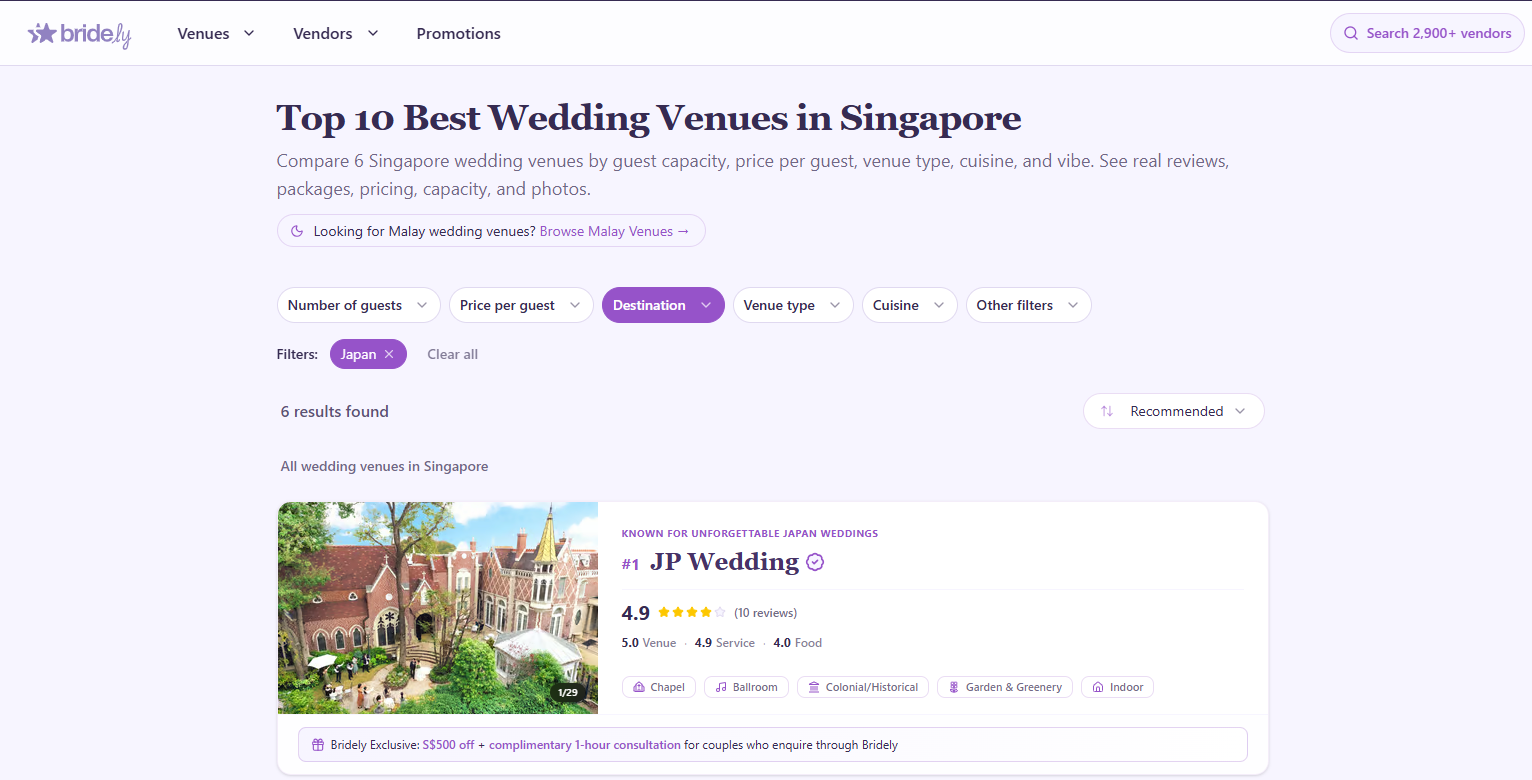Click complimentary 1-hour consultation link
Image resolution: width=1532 pixels, height=780 pixels.
pyautogui.click(x=585, y=745)
